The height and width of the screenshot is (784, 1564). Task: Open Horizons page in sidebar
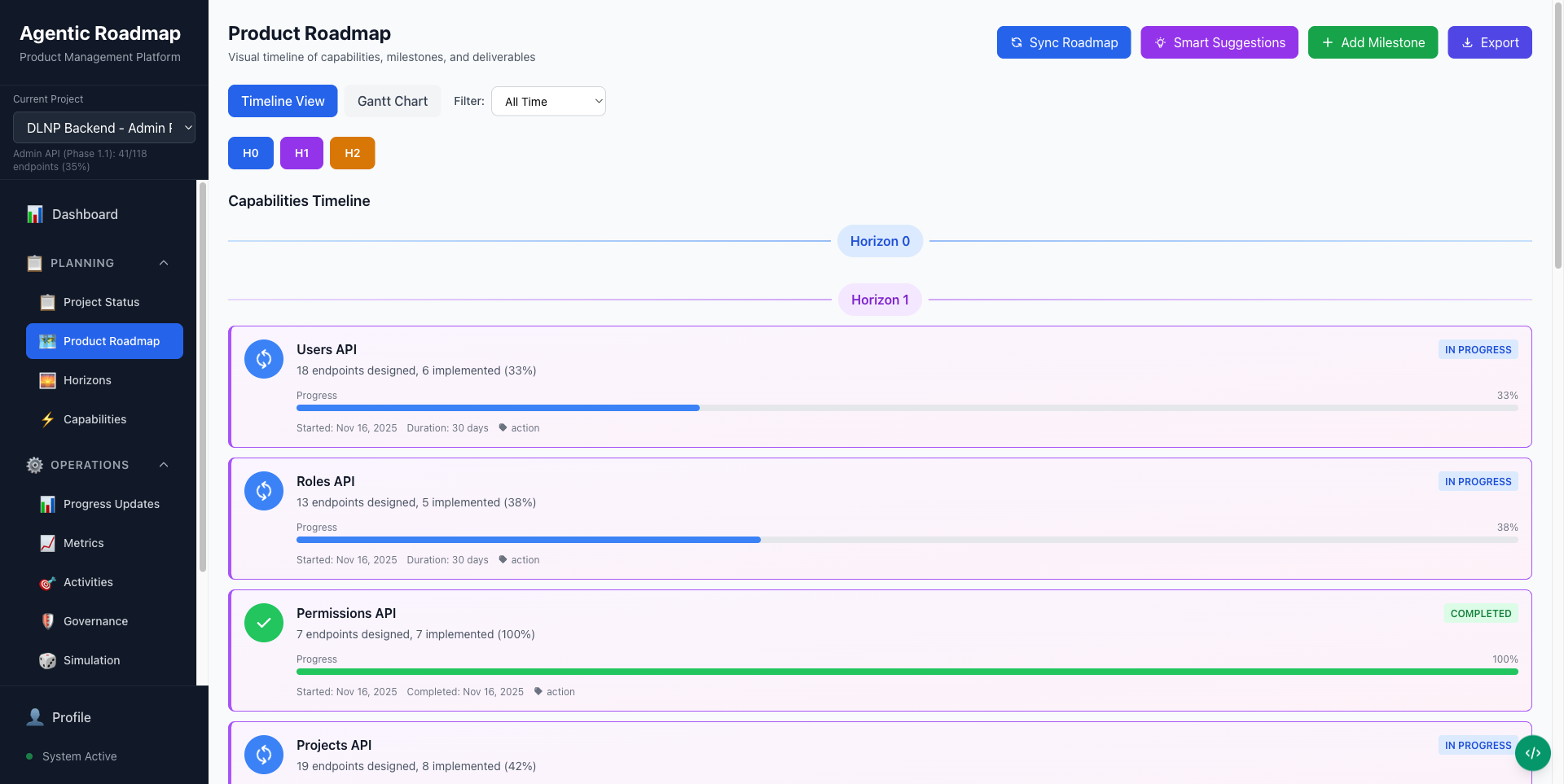[x=104, y=380]
